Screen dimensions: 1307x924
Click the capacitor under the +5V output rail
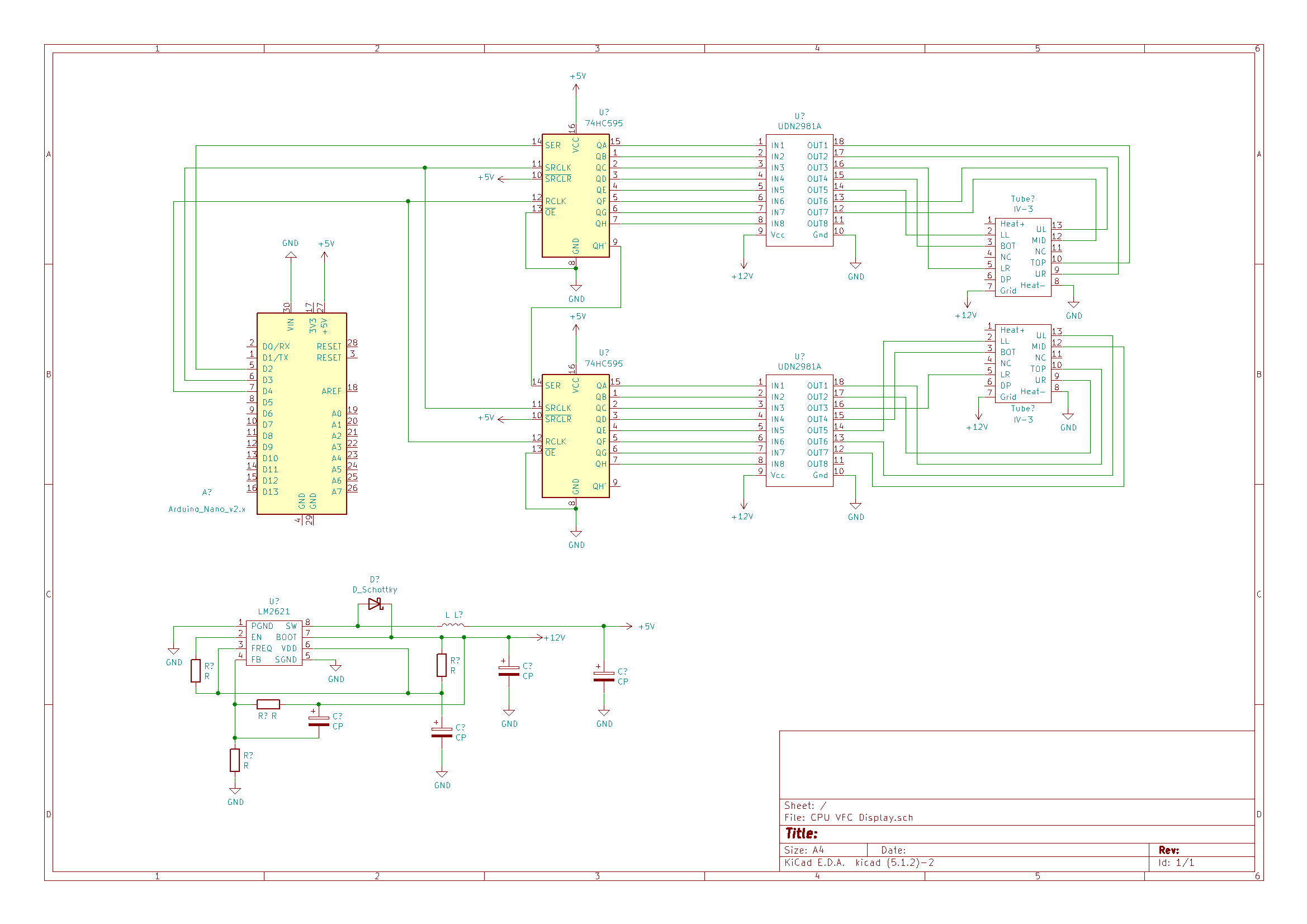pos(604,676)
